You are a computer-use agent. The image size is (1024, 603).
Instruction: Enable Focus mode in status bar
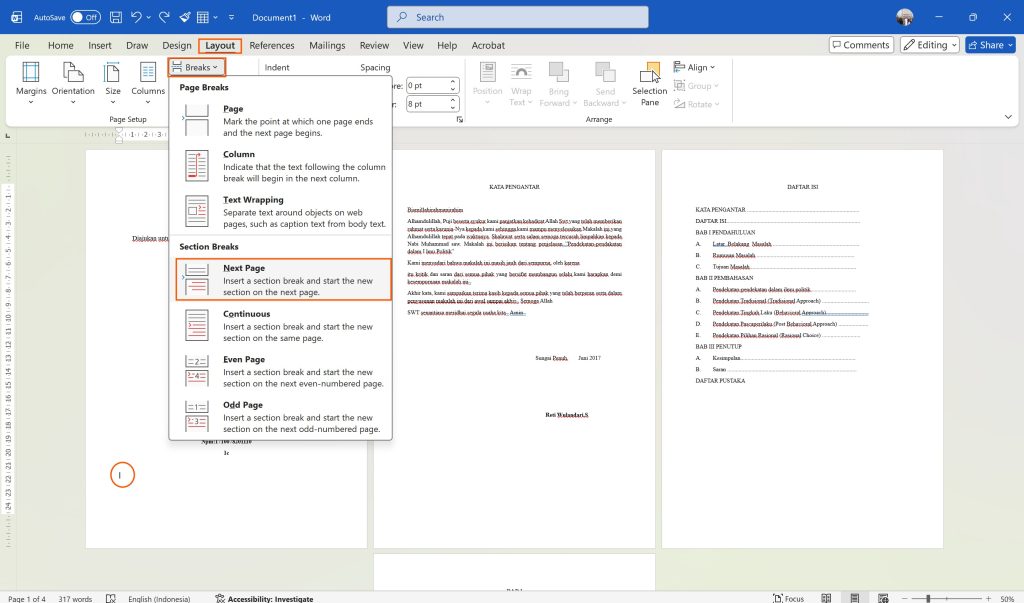point(788,598)
